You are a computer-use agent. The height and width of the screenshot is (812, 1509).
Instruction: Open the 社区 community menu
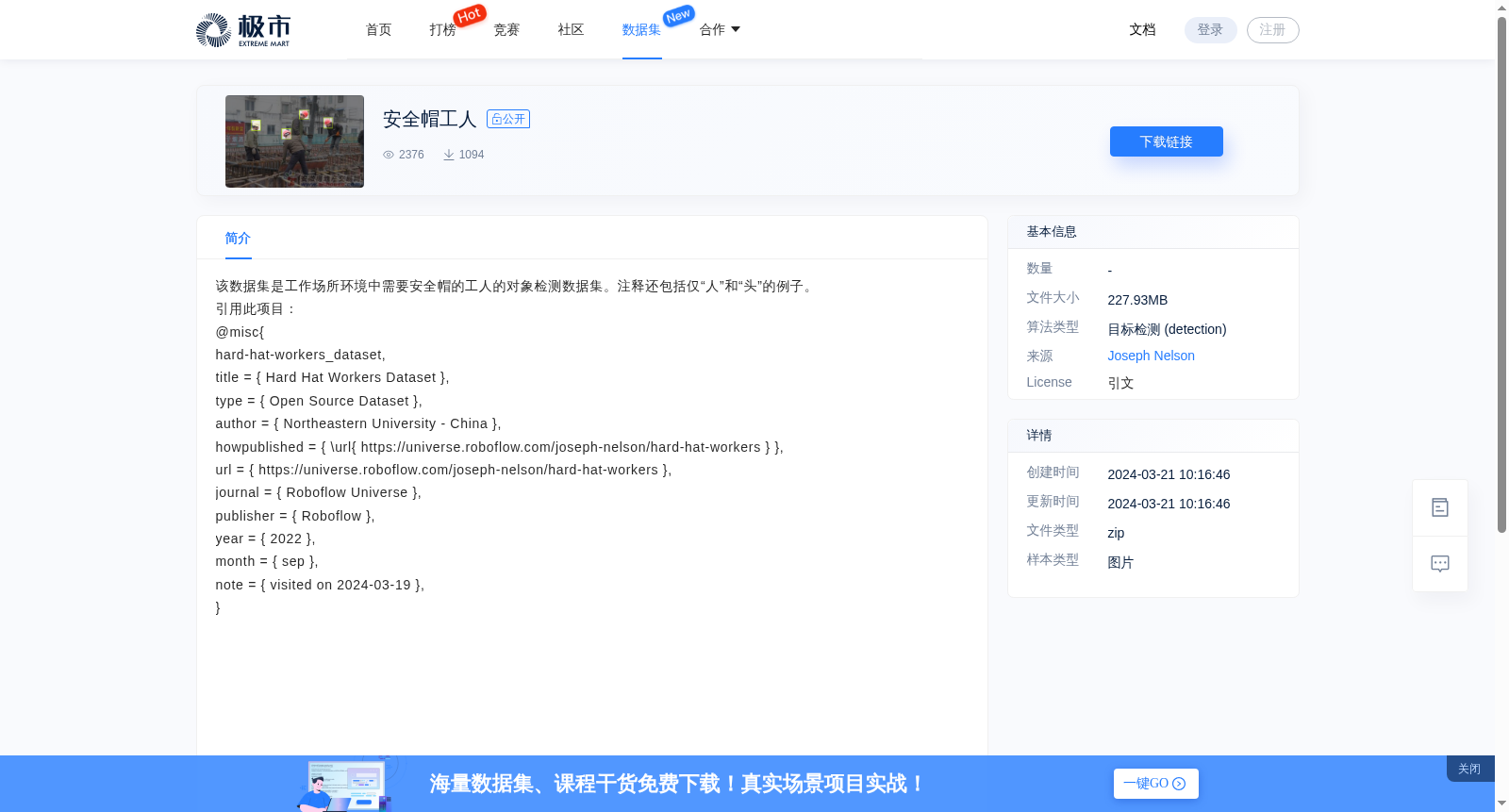572,30
